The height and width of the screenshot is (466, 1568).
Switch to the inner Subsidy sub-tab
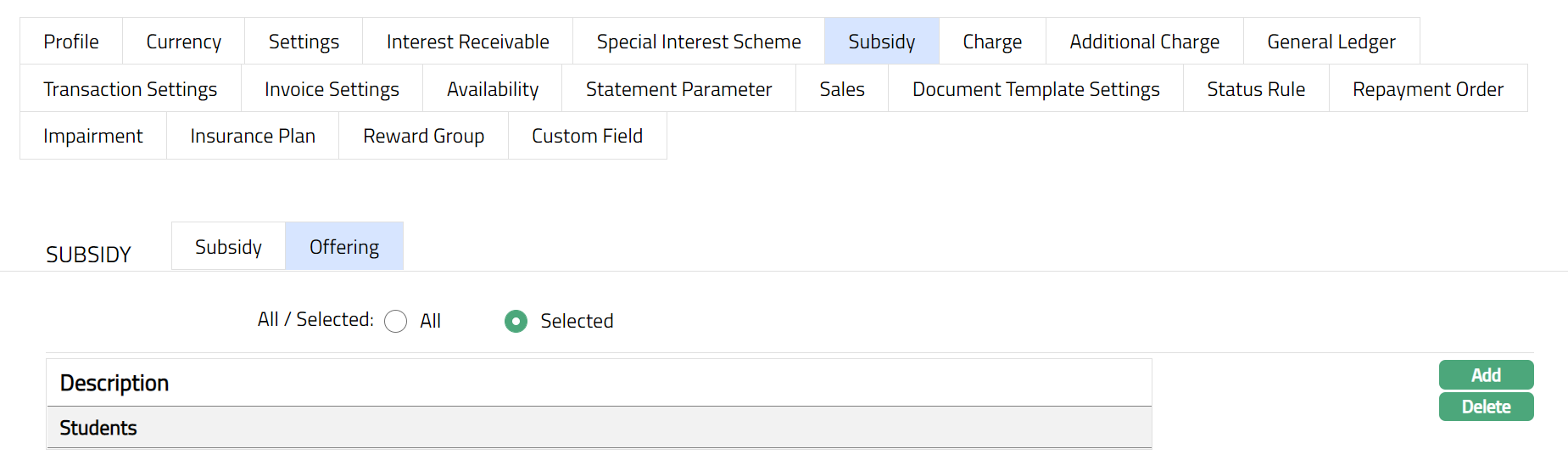pos(228,247)
